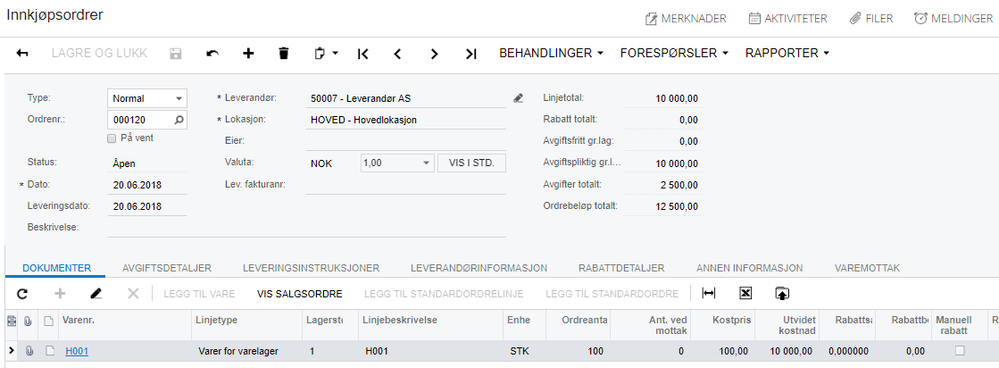
Task: Open the LEVERINGSINSTRUKSJONER tab
Action: click(311, 268)
